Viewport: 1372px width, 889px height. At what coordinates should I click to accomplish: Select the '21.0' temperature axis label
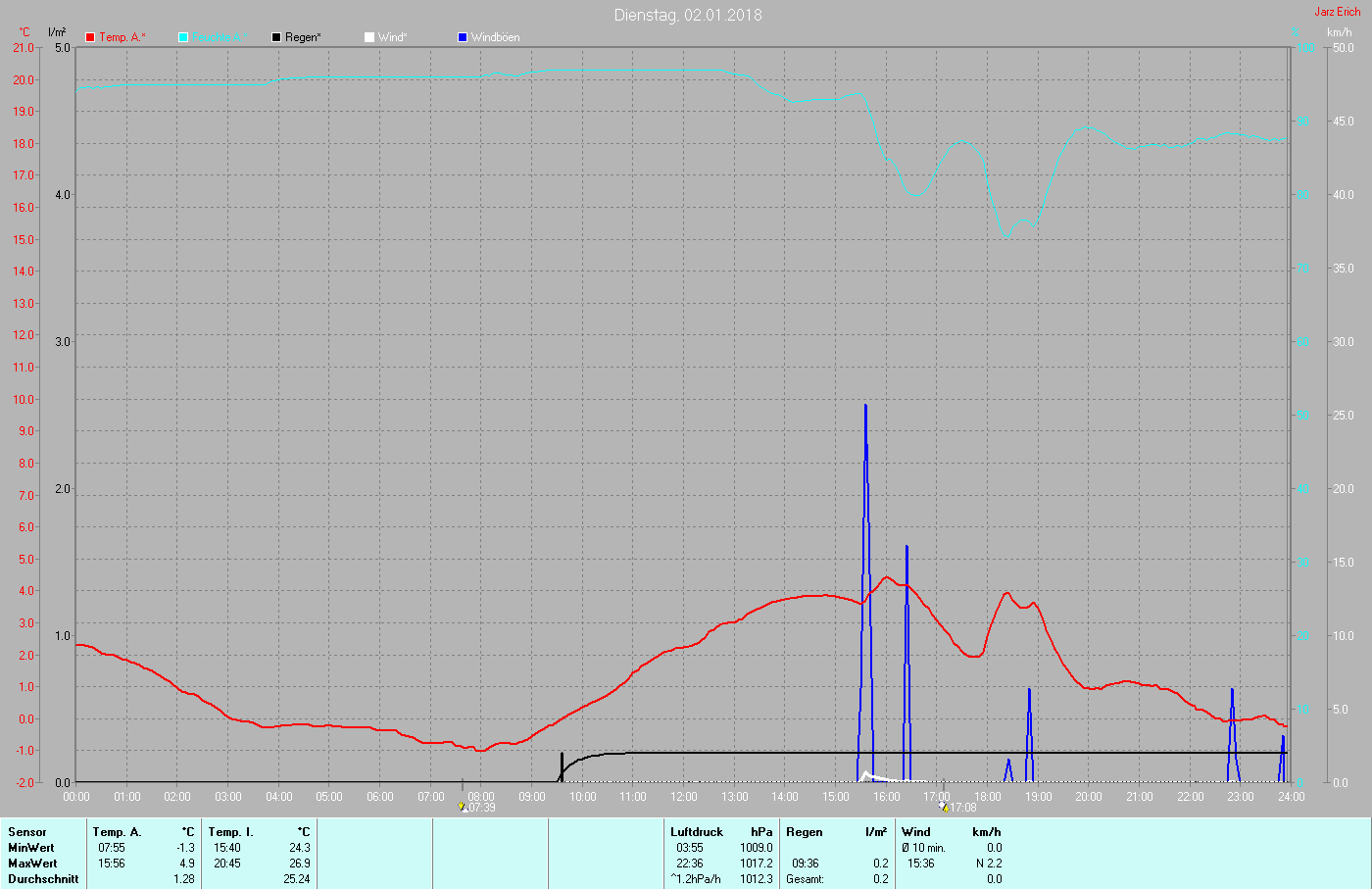[x=24, y=48]
